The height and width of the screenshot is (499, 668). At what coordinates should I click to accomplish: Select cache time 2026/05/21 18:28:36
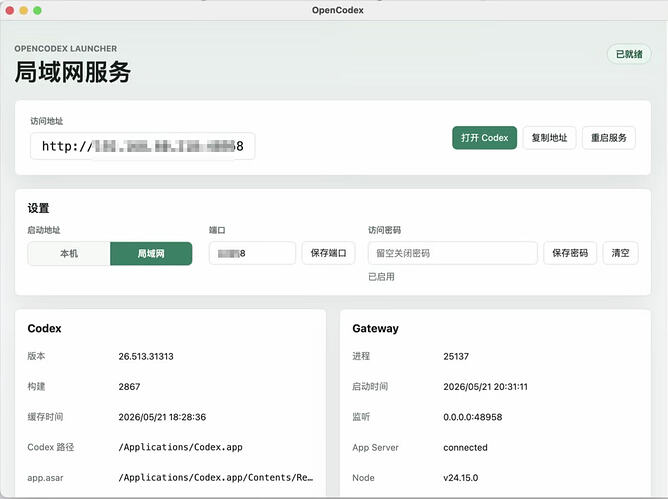(162, 417)
